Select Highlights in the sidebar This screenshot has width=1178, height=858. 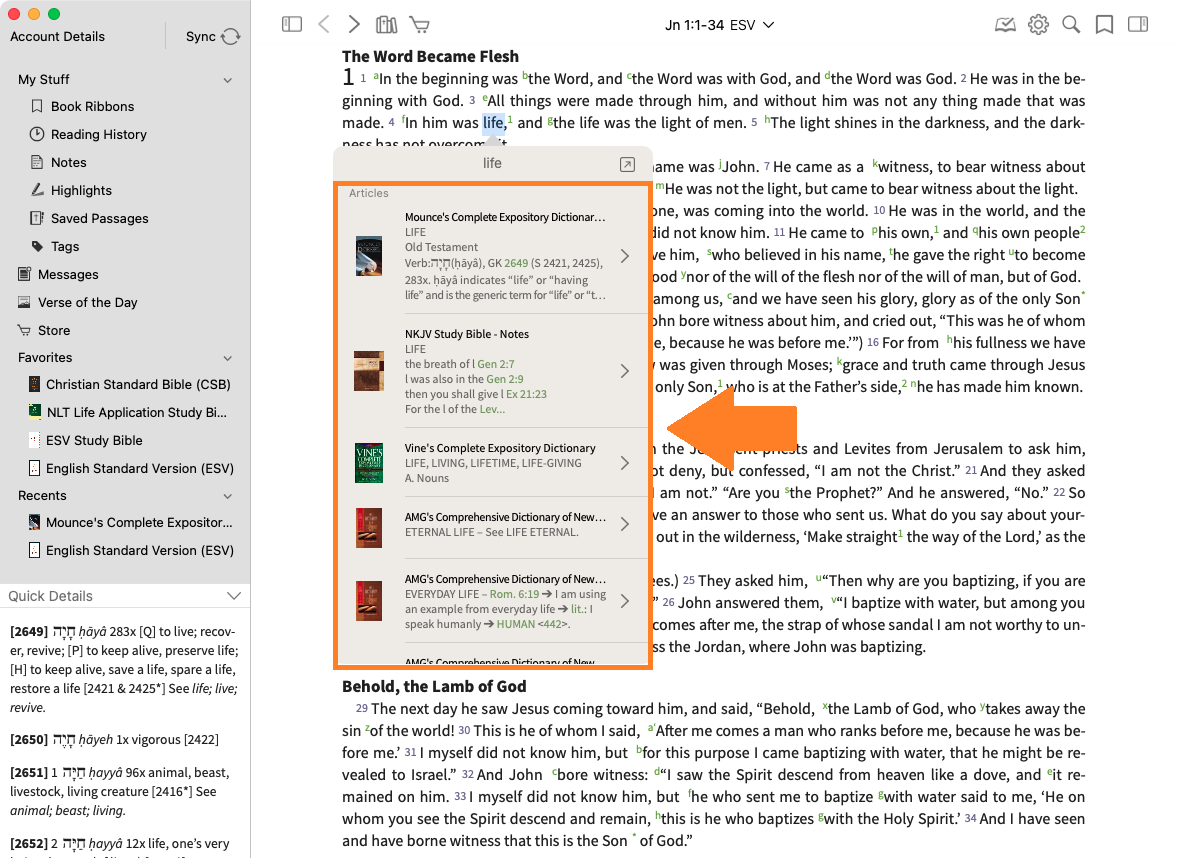click(81, 190)
